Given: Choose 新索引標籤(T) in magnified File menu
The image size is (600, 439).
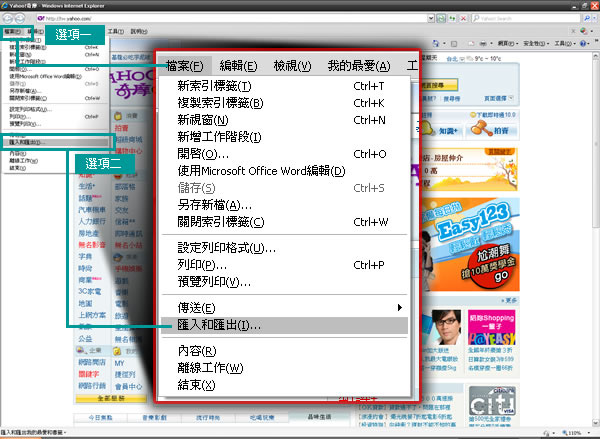Looking at the screenshot, I should click(284, 86).
